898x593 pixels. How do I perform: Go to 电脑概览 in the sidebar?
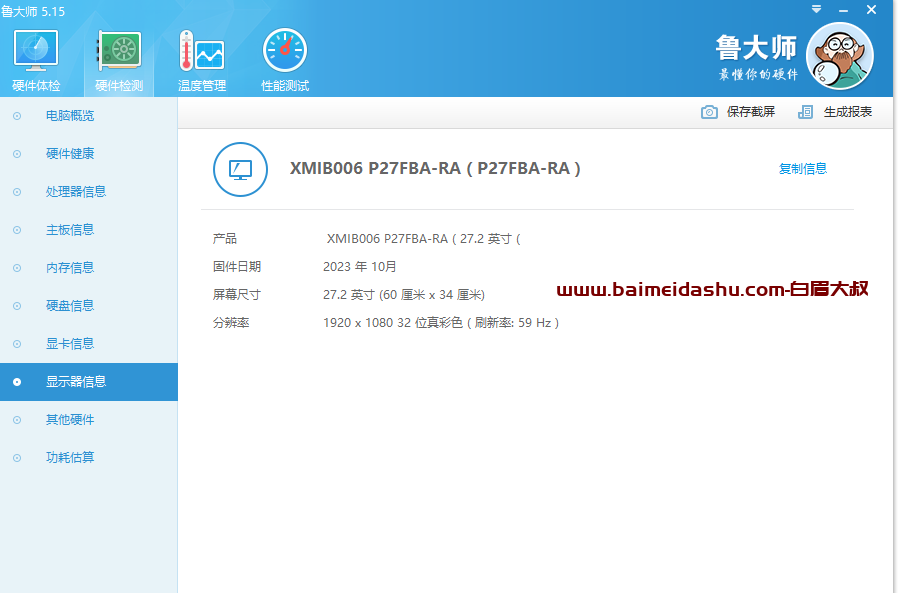pos(89,116)
